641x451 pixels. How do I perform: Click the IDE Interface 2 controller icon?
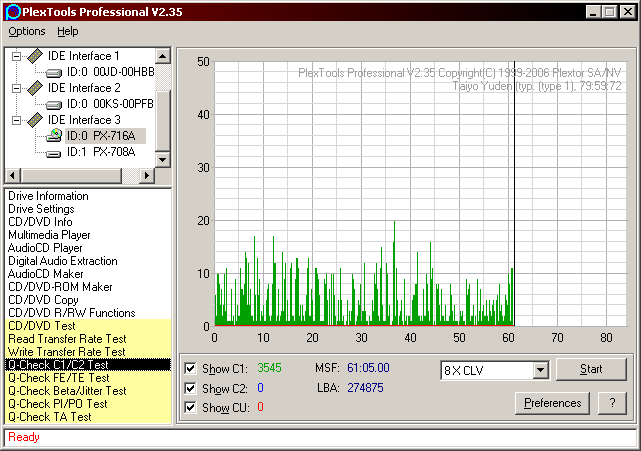pos(35,88)
